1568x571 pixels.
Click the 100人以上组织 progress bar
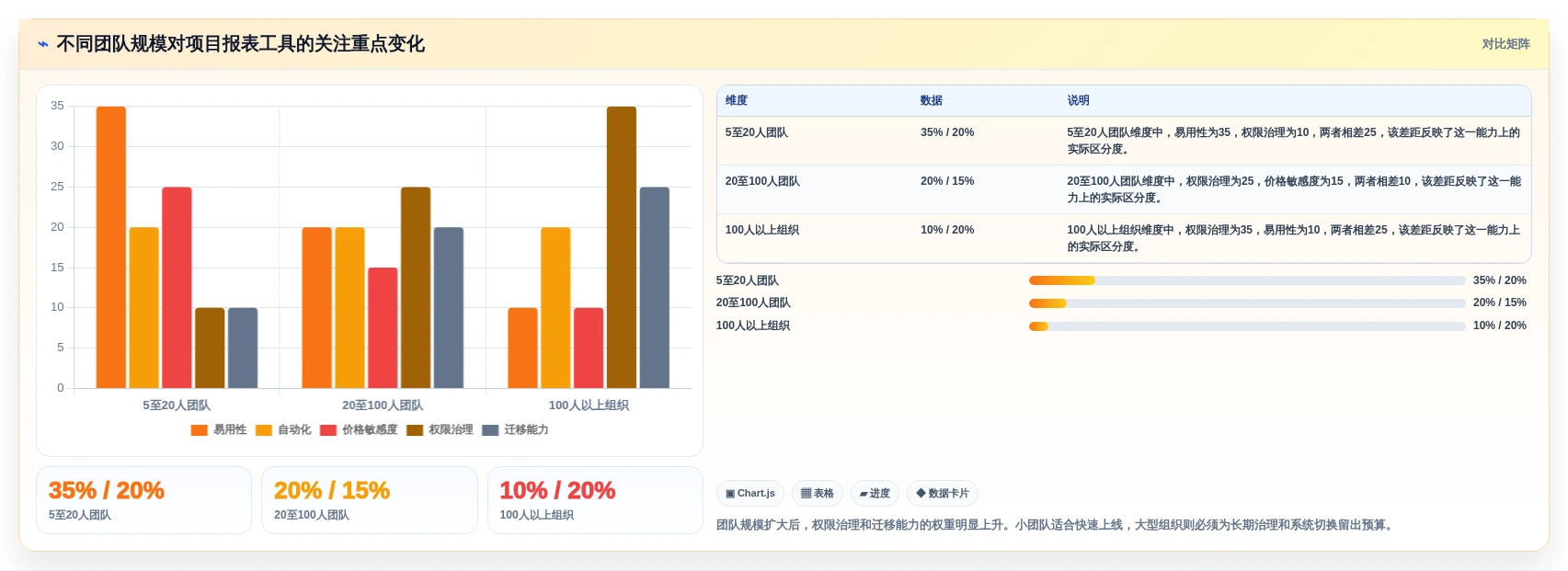[1247, 326]
